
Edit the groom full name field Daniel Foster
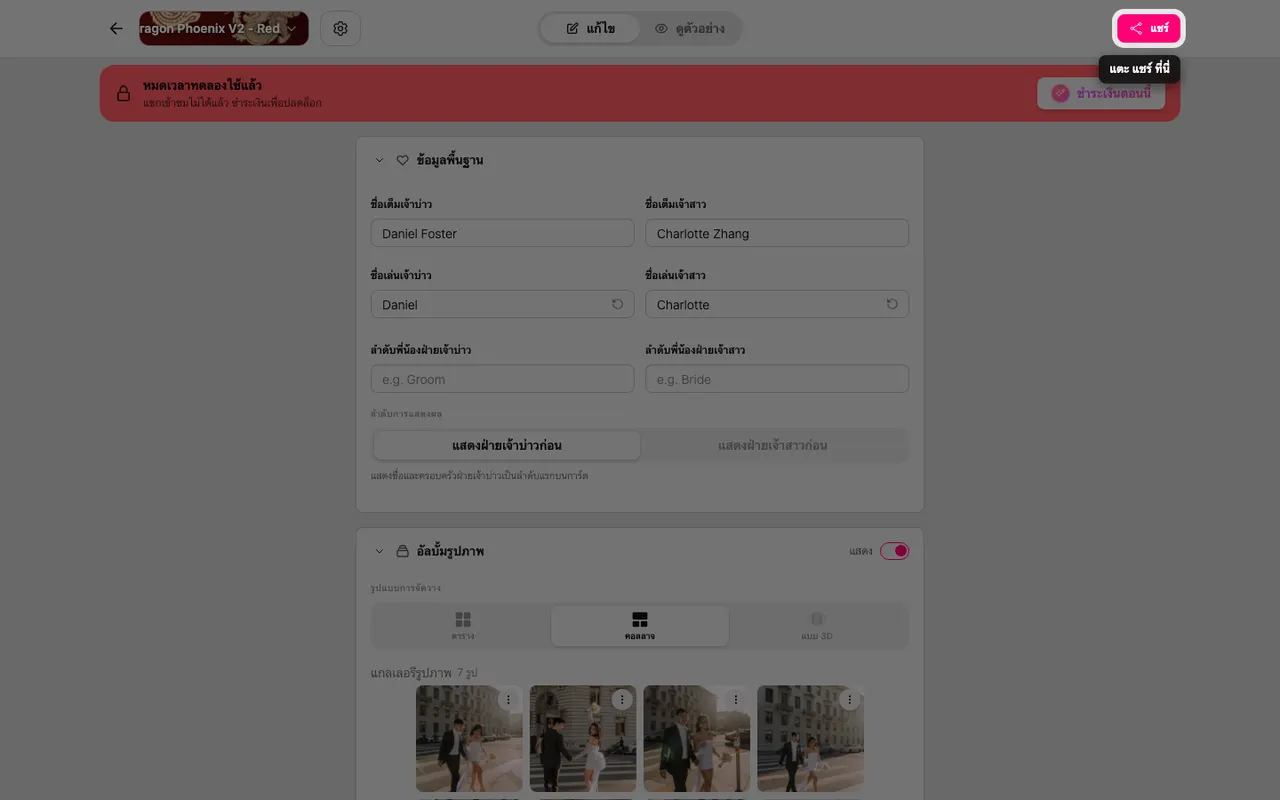[x=502, y=233]
